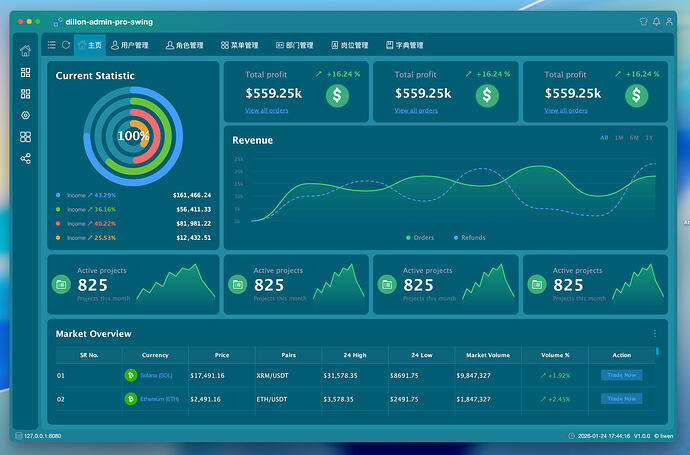
Task: Open the Solana (SOL) currency link
Action: click(156, 375)
